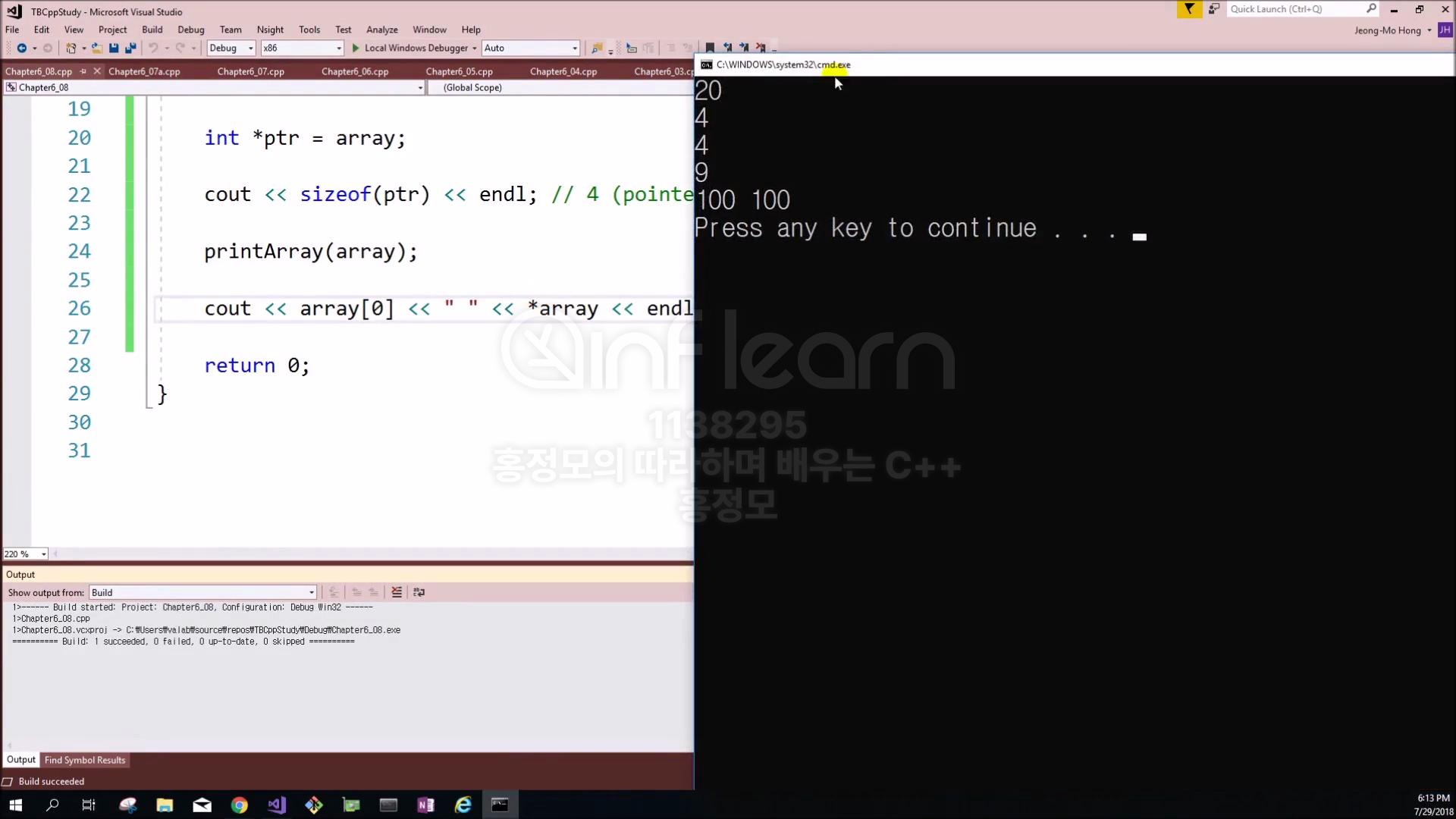
Task: Toggle word wrap in the Output pane
Action: pos(419,592)
